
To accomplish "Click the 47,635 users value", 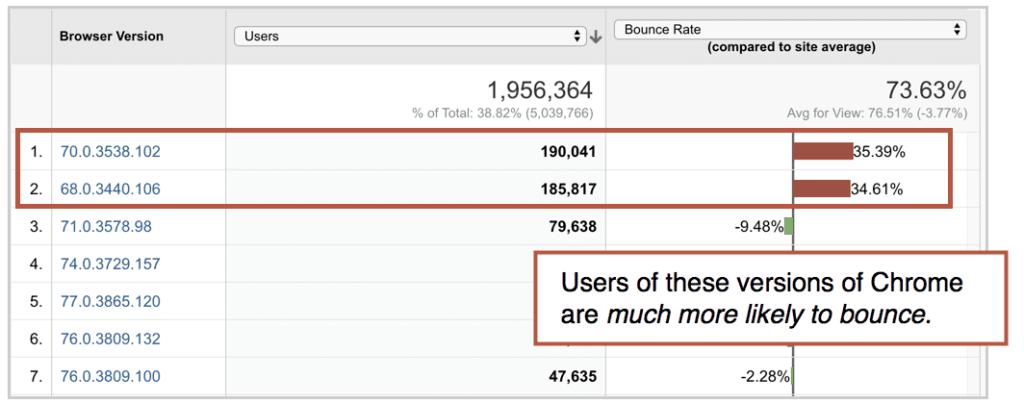I will pyautogui.click(x=570, y=377).
